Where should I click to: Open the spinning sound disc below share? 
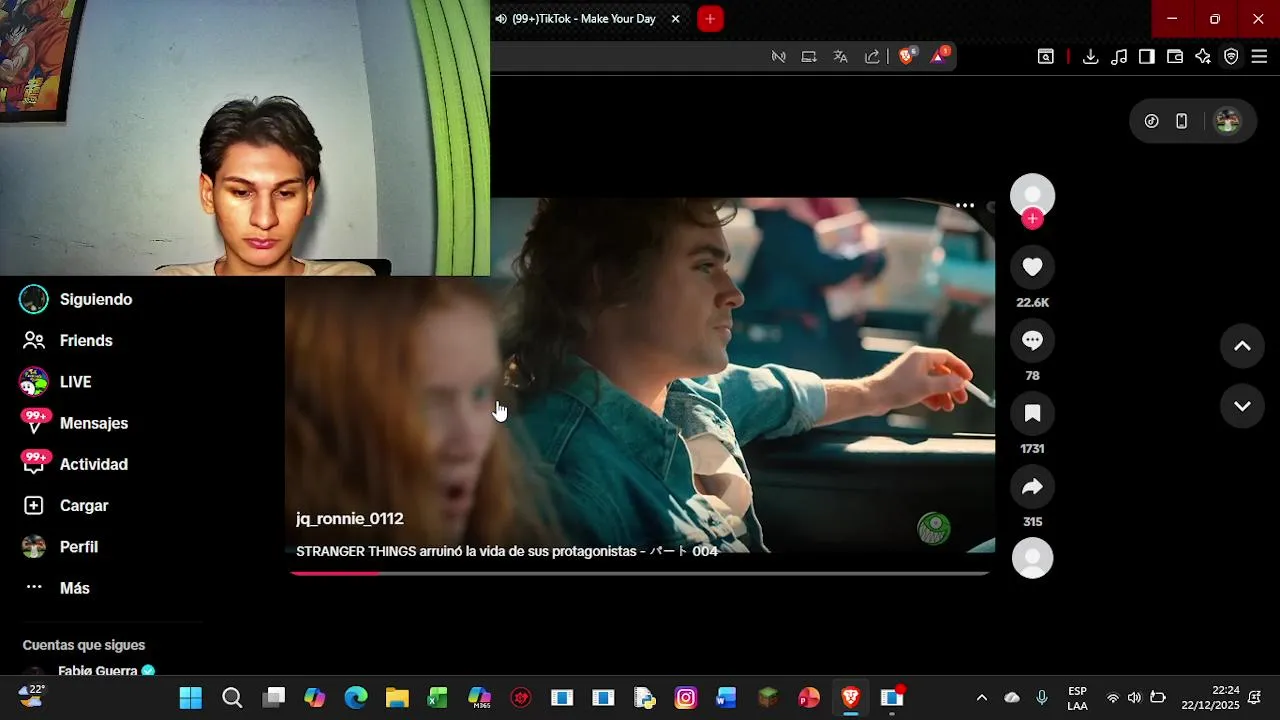[x=1032, y=558]
